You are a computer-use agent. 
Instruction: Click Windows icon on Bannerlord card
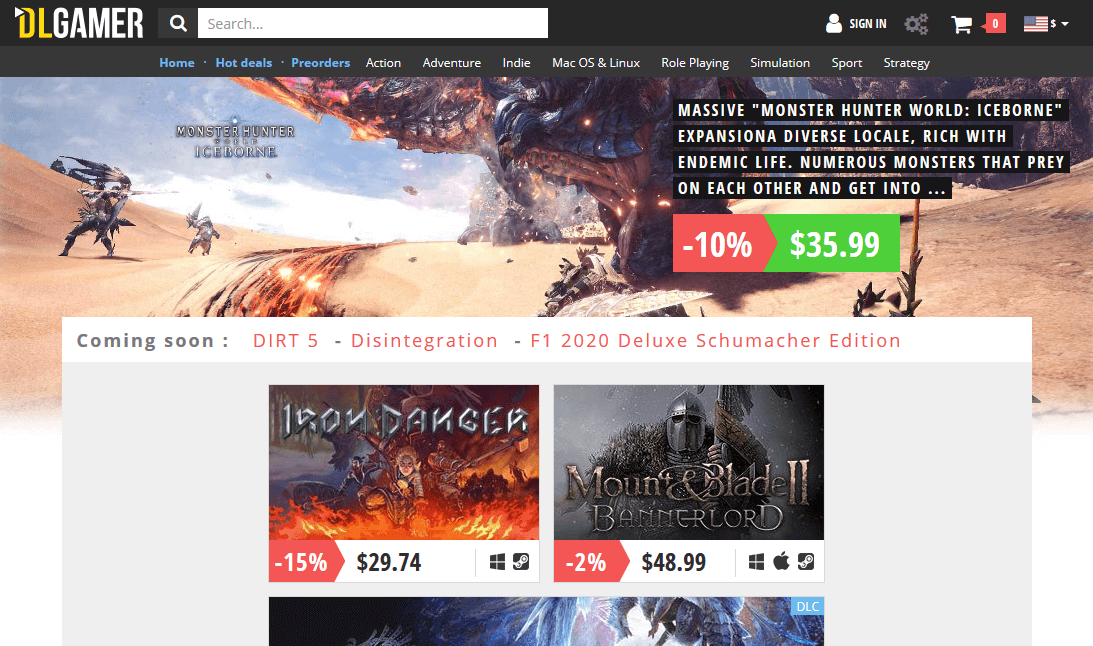(x=756, y=562)
